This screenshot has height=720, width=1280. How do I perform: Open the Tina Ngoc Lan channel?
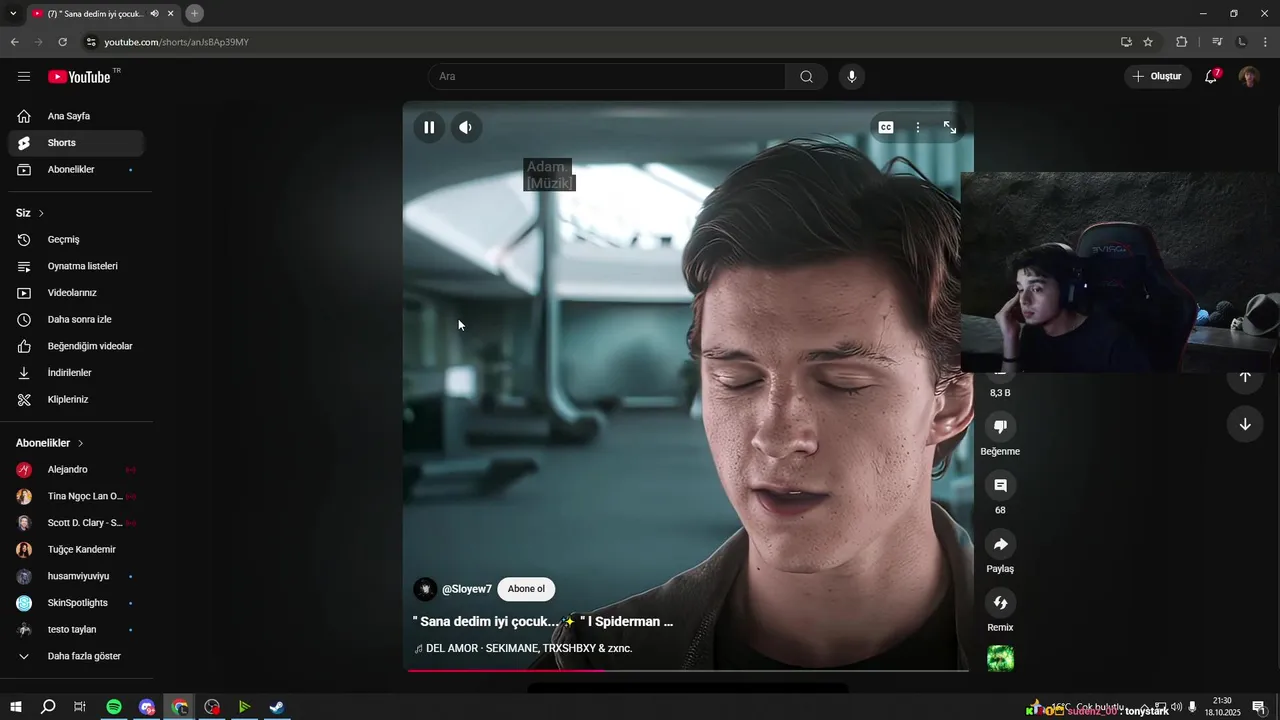[76, 496]
